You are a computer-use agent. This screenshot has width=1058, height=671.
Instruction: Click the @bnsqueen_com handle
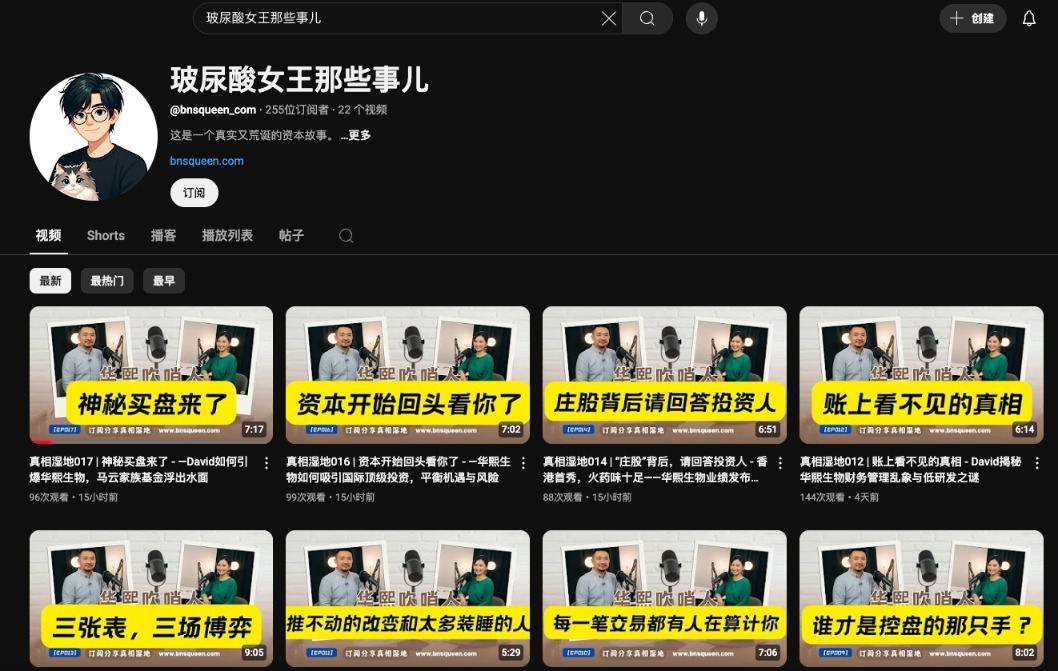(x=213, y=110)
